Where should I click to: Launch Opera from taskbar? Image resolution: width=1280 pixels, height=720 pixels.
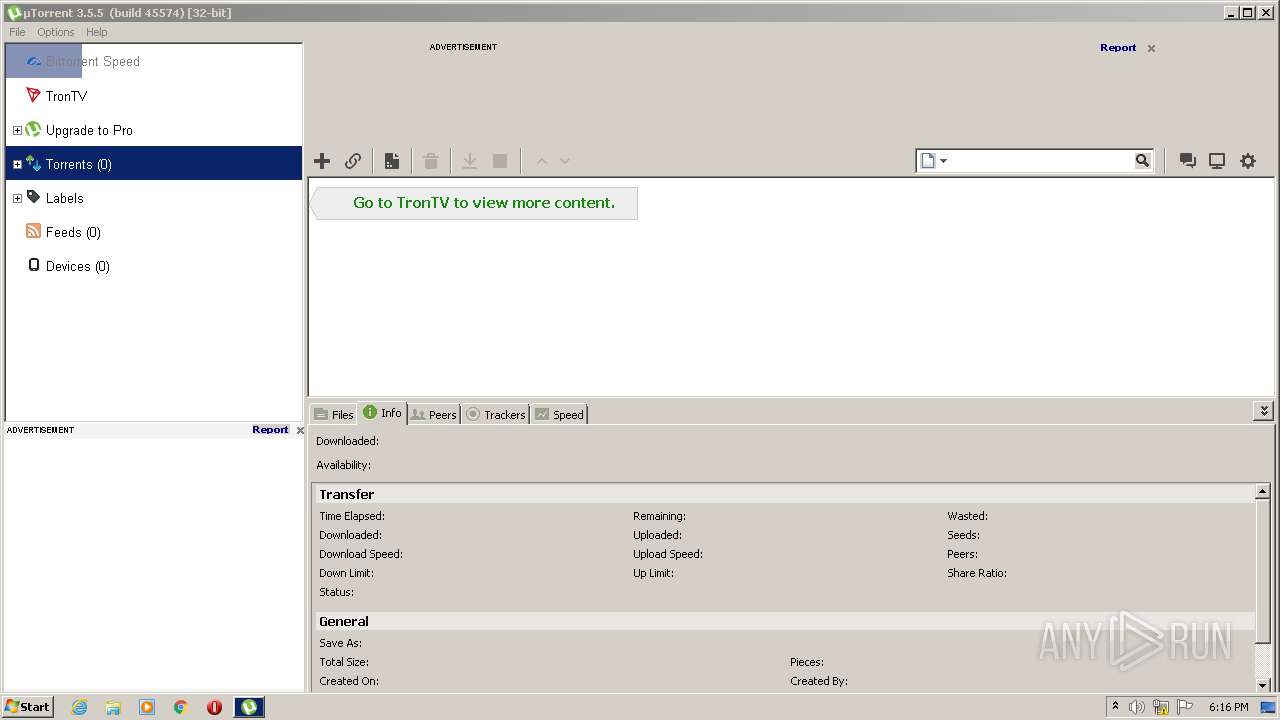pyautogui.click(x=214, y=707)
